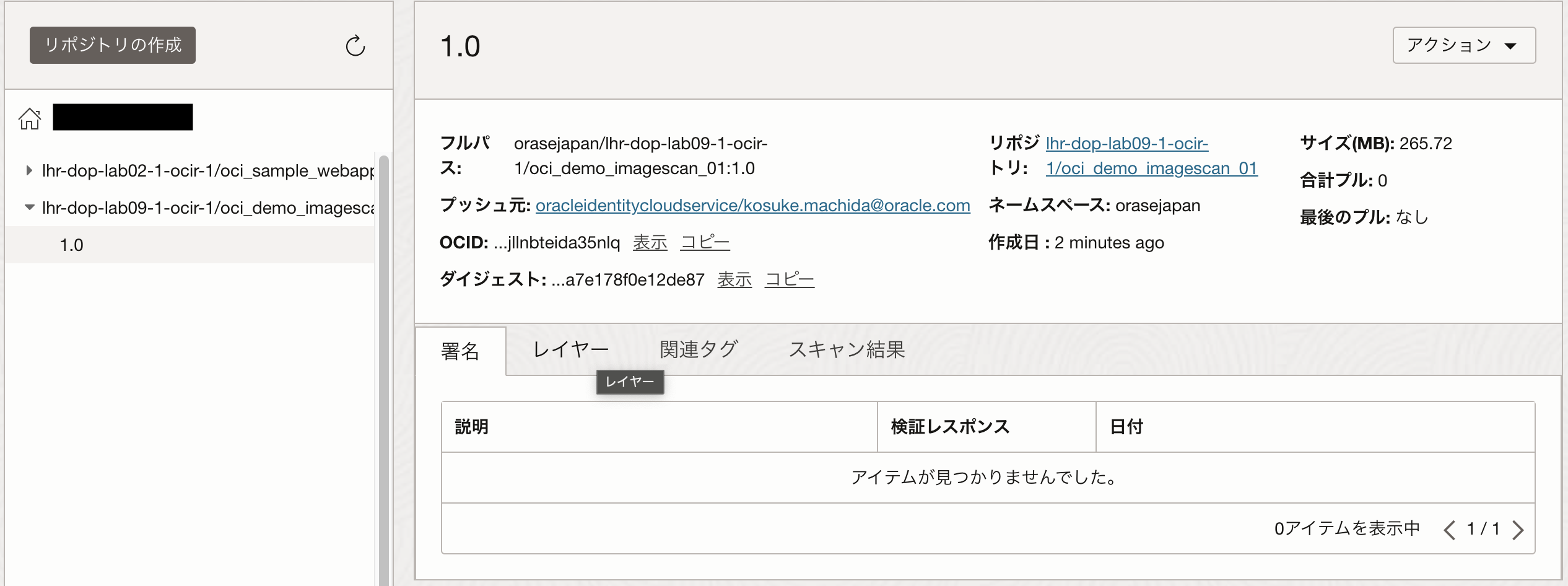The width and height of the screenshot is (1568, 586).
Task: Copy the digest to clipboard
Action: 790,279
